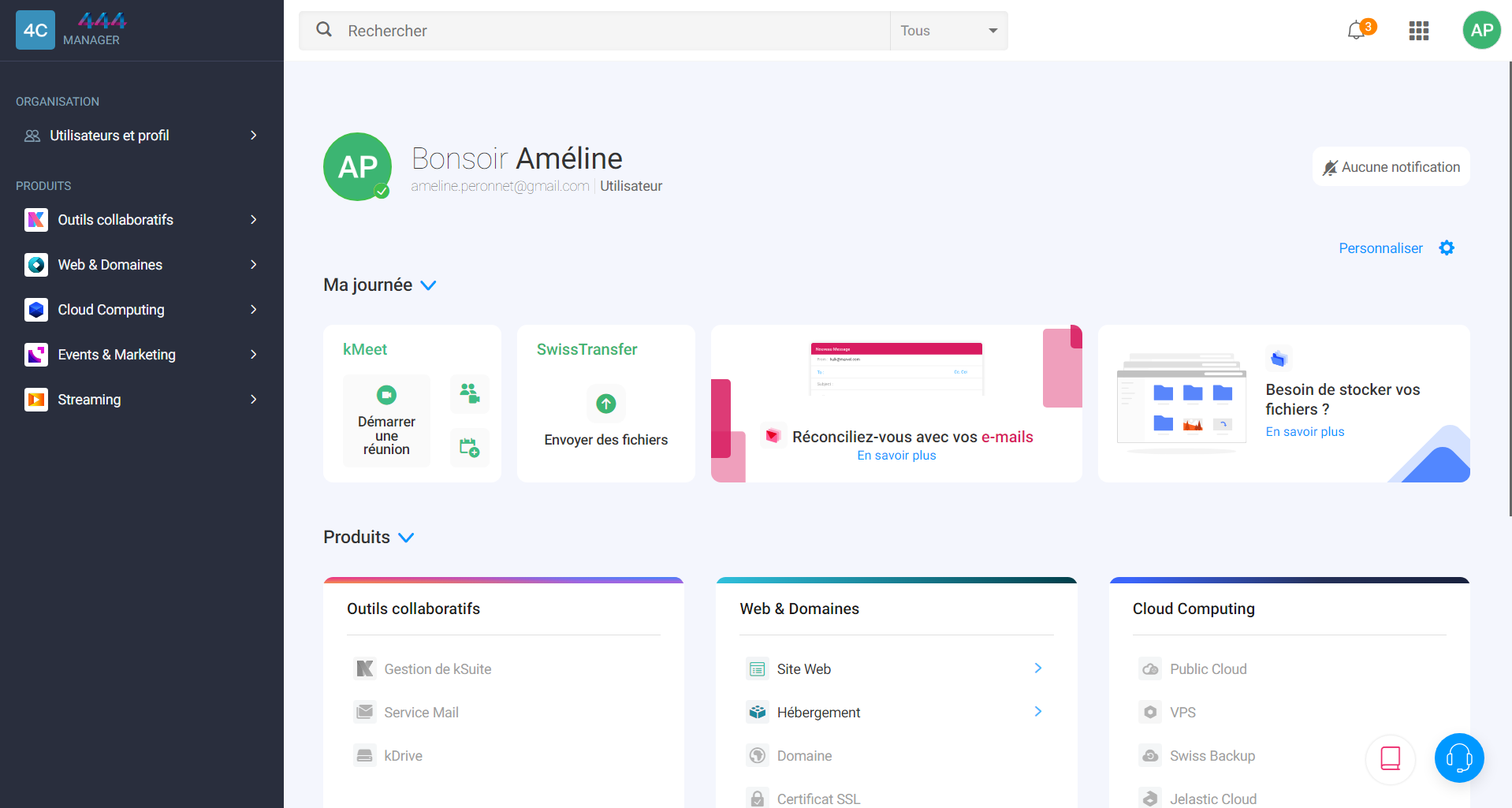The width and height of the screenshot is (1512, 808).
Task: Click the kMeet join meeting people icon
Action: tap(470, 393)
